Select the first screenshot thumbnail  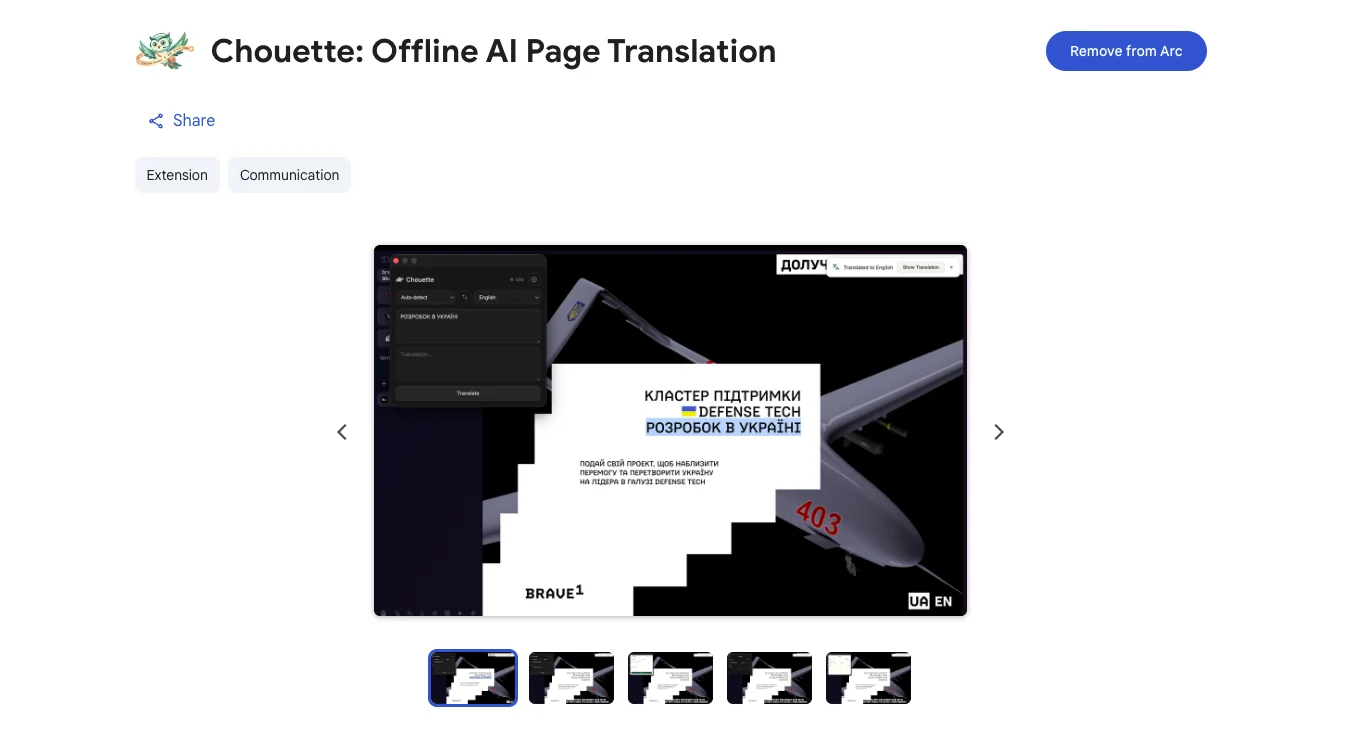473,678
